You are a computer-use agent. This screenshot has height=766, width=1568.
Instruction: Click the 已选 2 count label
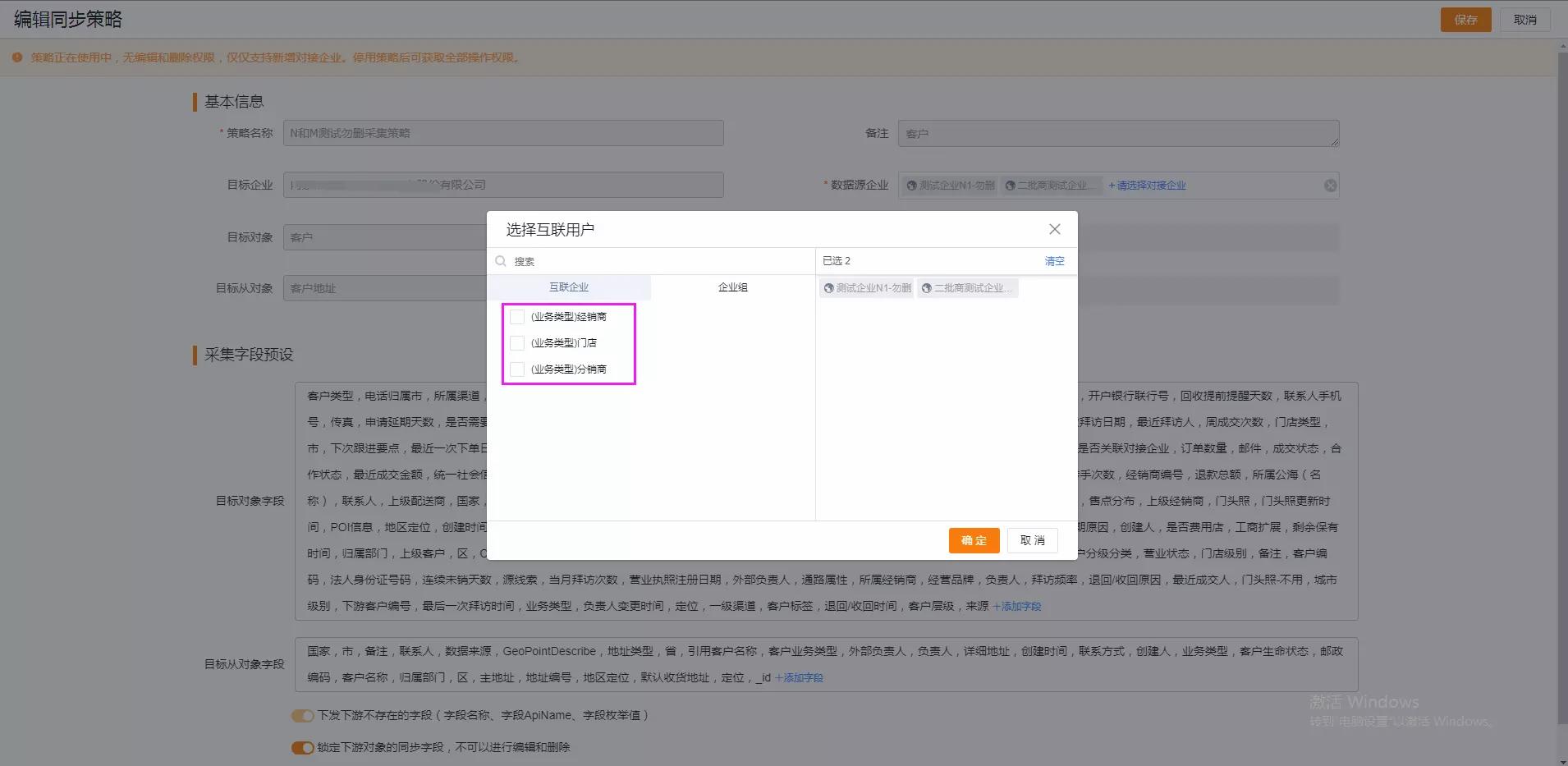(x=837, y=261)
